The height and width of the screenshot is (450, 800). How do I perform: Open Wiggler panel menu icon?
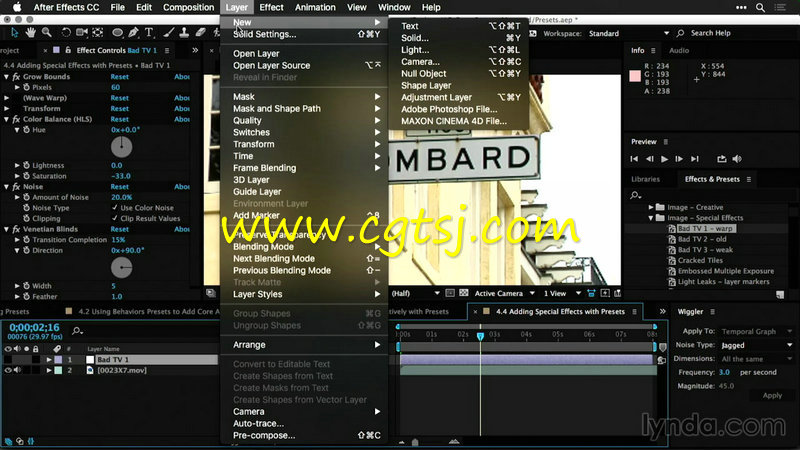tap(713, 312)
